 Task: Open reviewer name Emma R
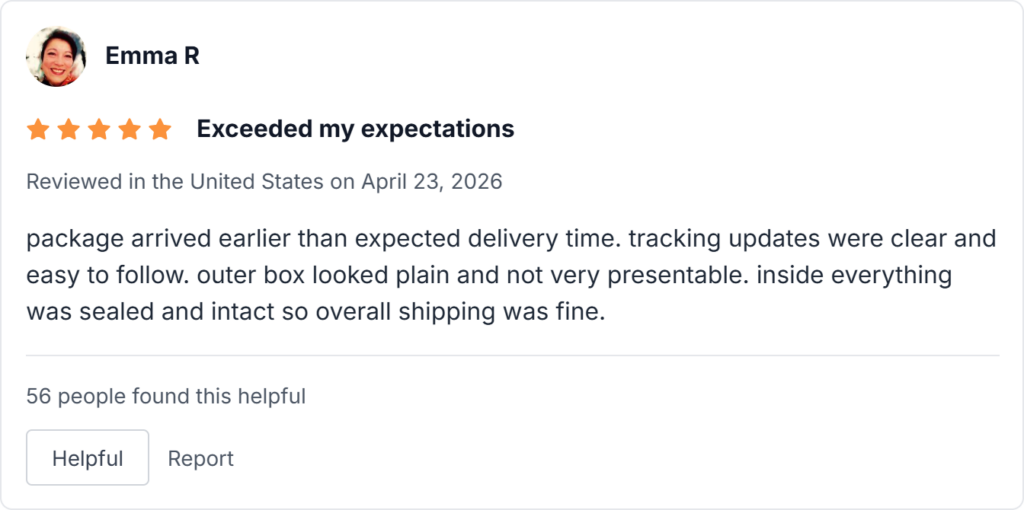[x=152, y=56]
